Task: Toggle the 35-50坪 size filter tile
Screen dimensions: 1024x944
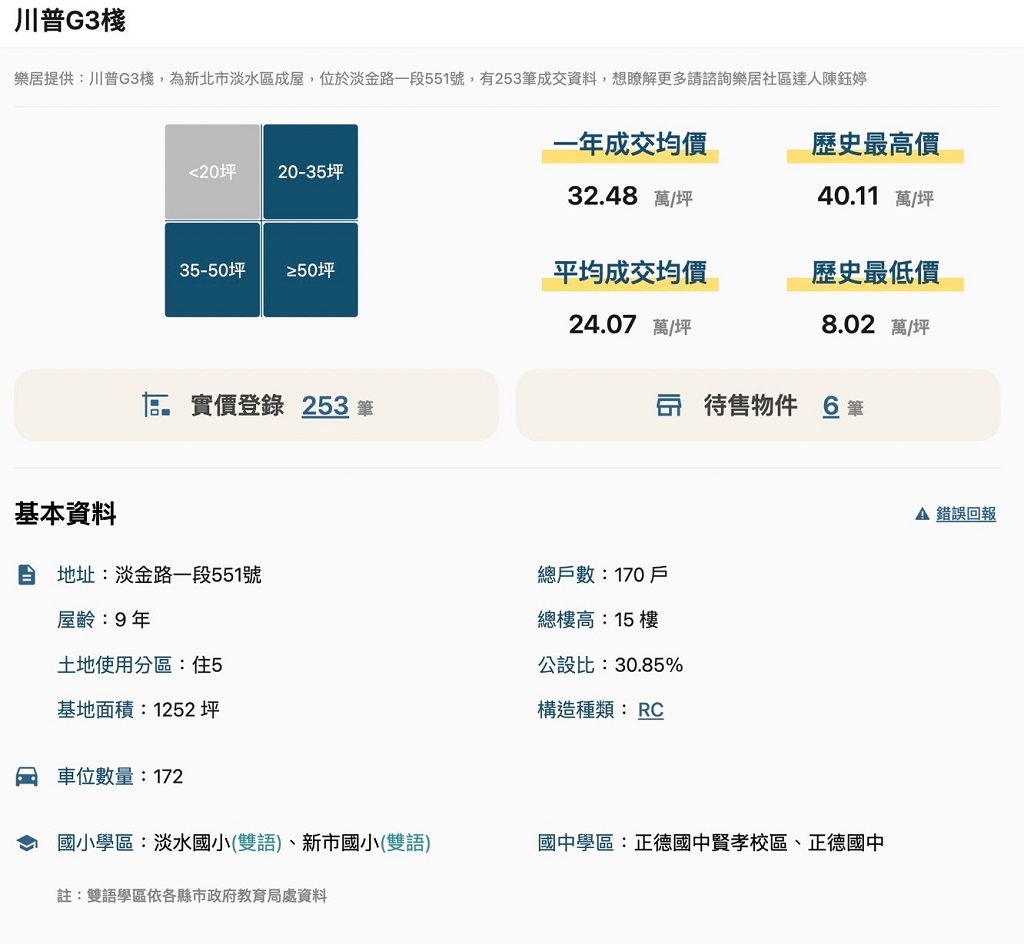Action: pos(213,270)
